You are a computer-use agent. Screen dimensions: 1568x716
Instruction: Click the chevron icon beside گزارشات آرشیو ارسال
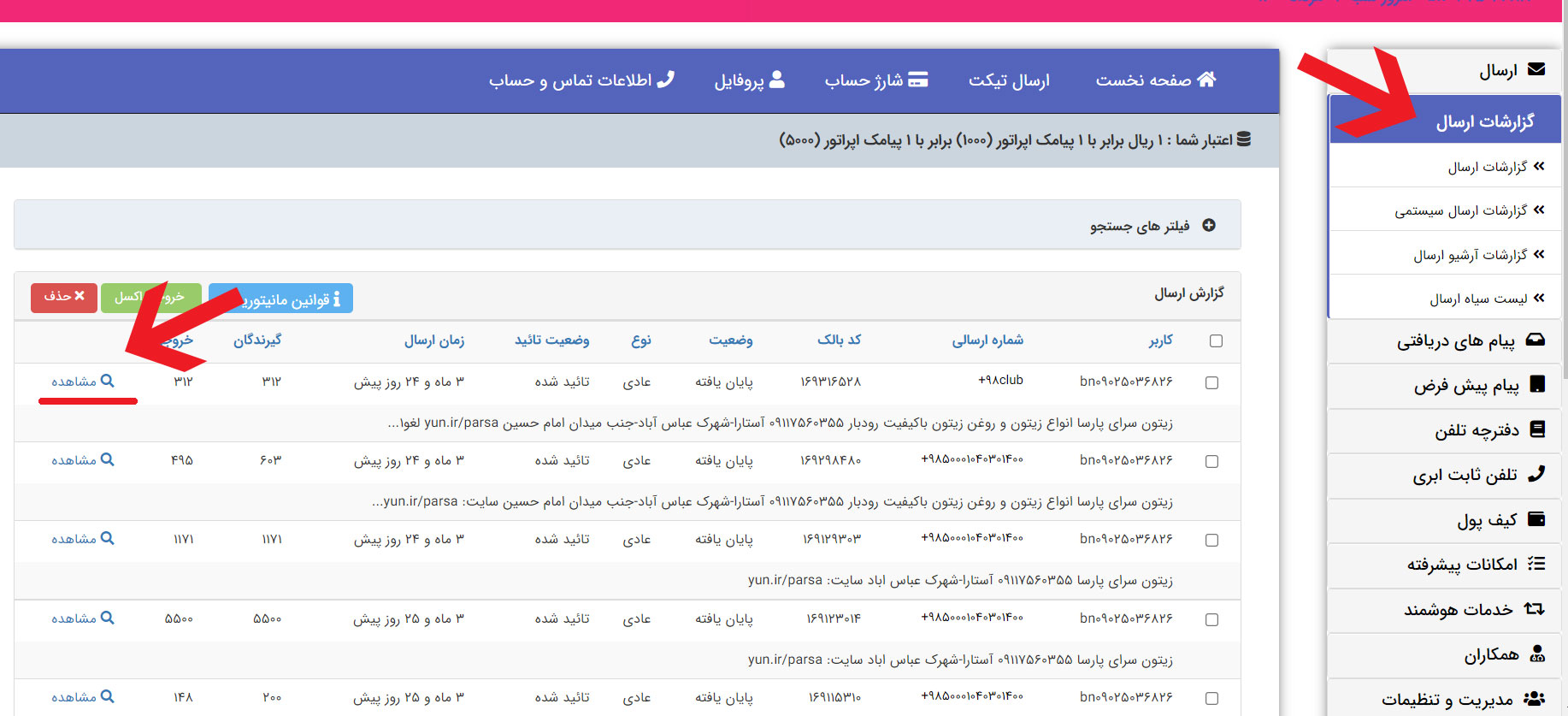click(1539, 254)
